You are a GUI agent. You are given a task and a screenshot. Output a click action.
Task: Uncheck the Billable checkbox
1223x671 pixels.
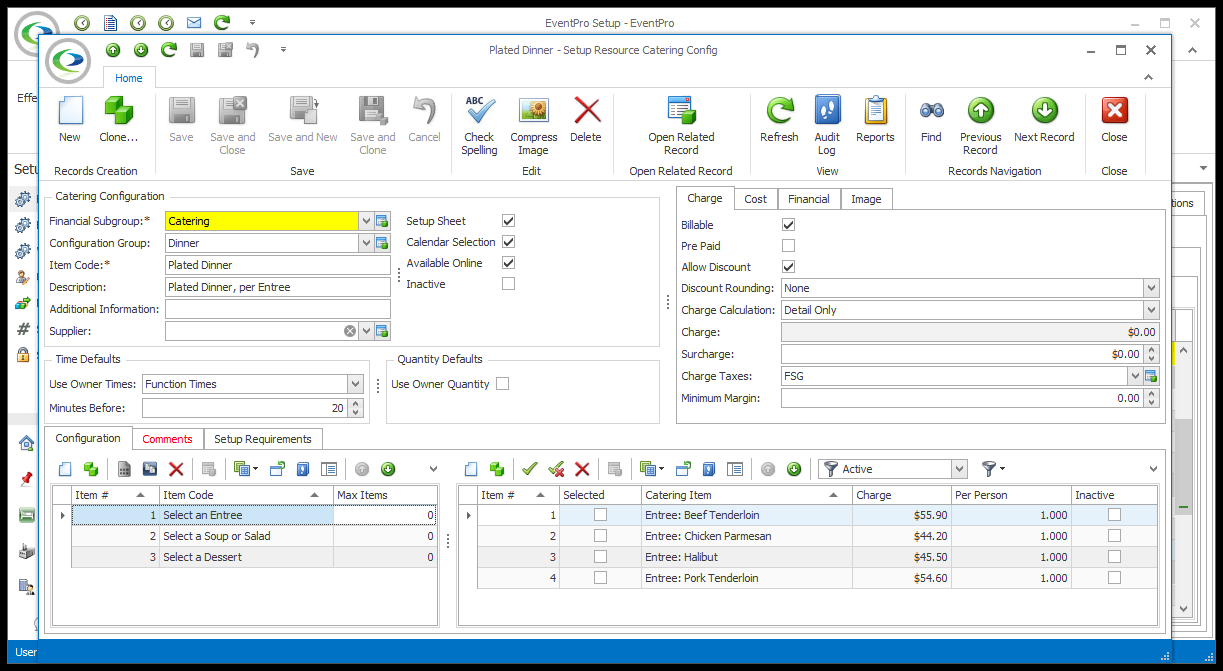pyautogui.click(x=788, y=225)
